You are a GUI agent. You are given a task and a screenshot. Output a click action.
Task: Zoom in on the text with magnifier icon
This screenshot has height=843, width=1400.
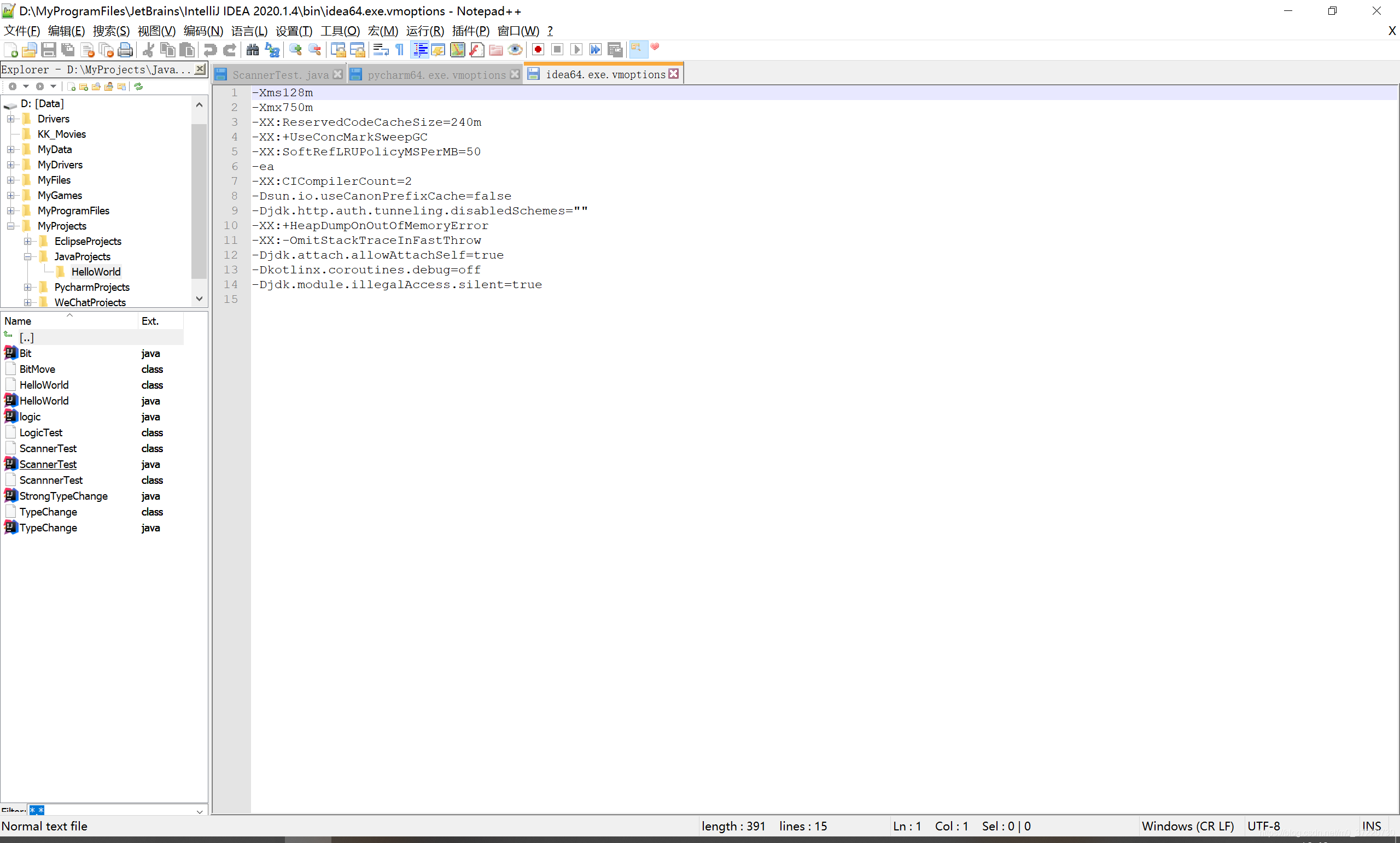click(295, 49)
